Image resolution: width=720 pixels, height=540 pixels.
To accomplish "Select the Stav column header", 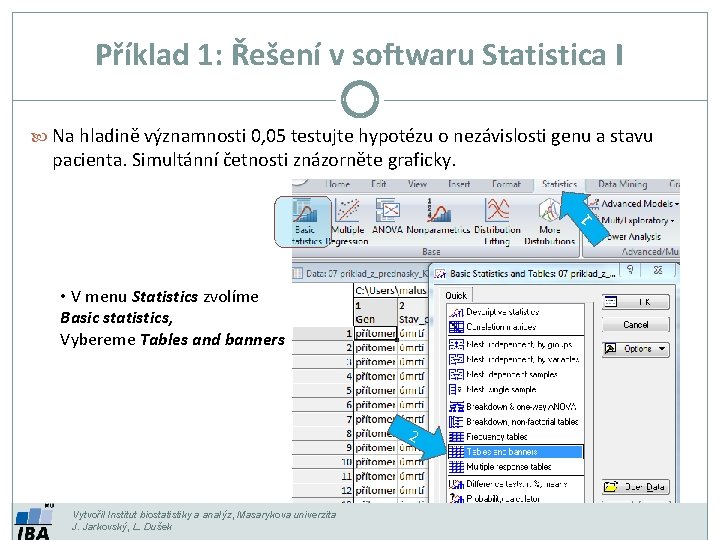I will pyautogui.click(x=413, y=313).
